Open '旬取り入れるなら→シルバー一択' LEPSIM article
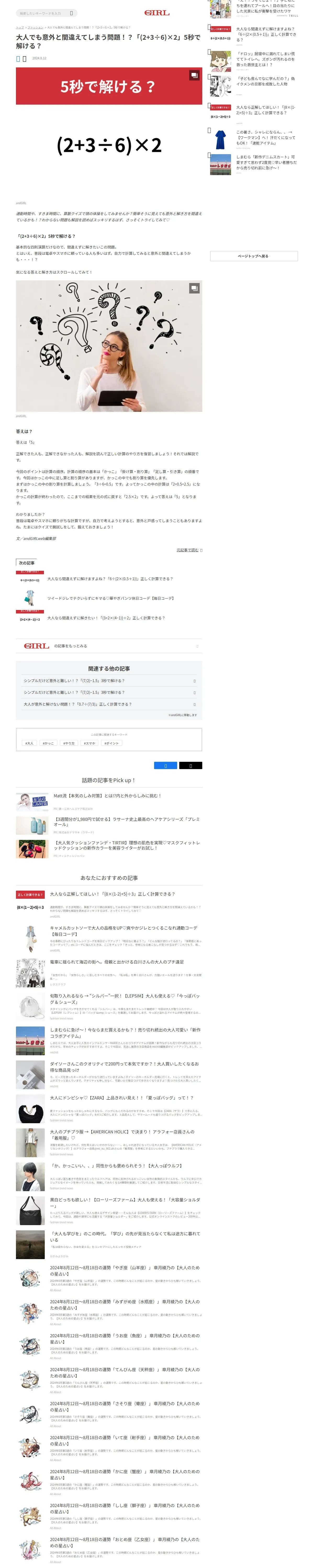The height and width of the screenshot is (1568, 314). (125, 999)
